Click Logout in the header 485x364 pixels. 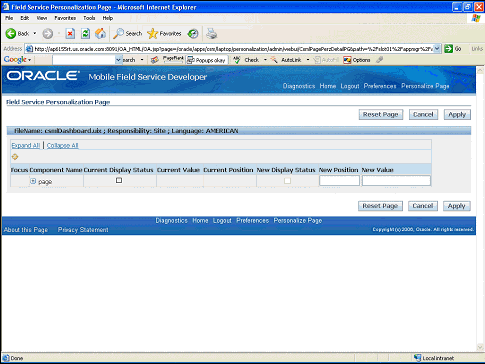pos(350,86)
